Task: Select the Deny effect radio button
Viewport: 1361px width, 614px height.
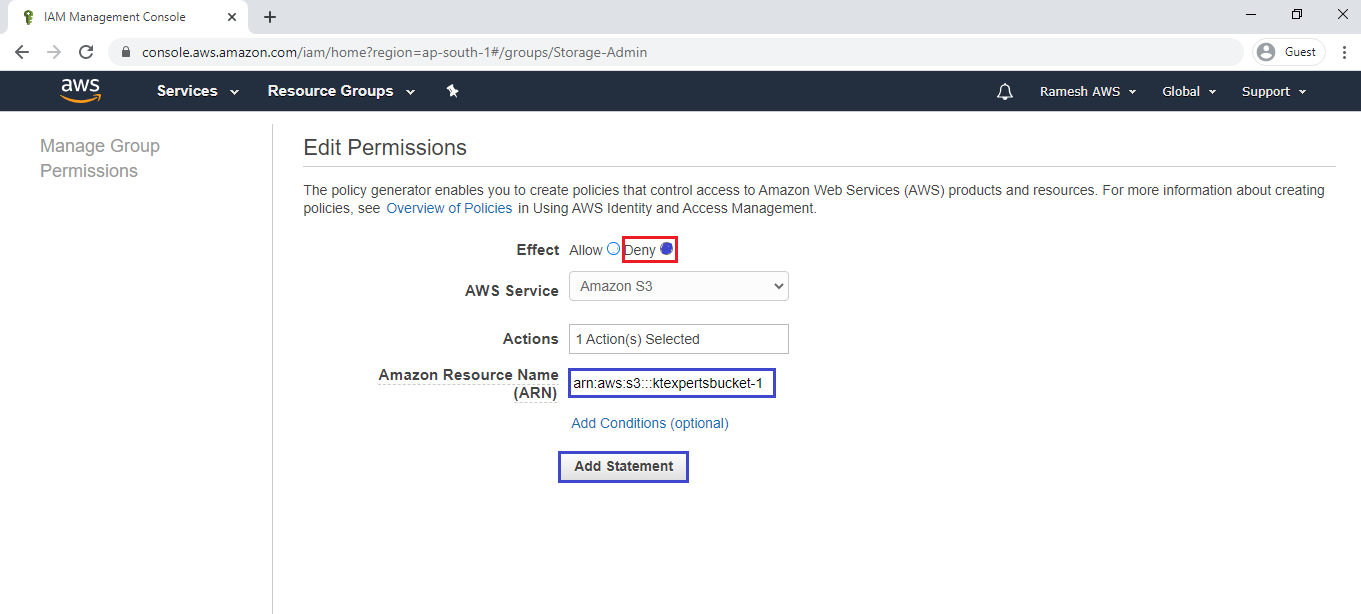Action: coord(667,249)
